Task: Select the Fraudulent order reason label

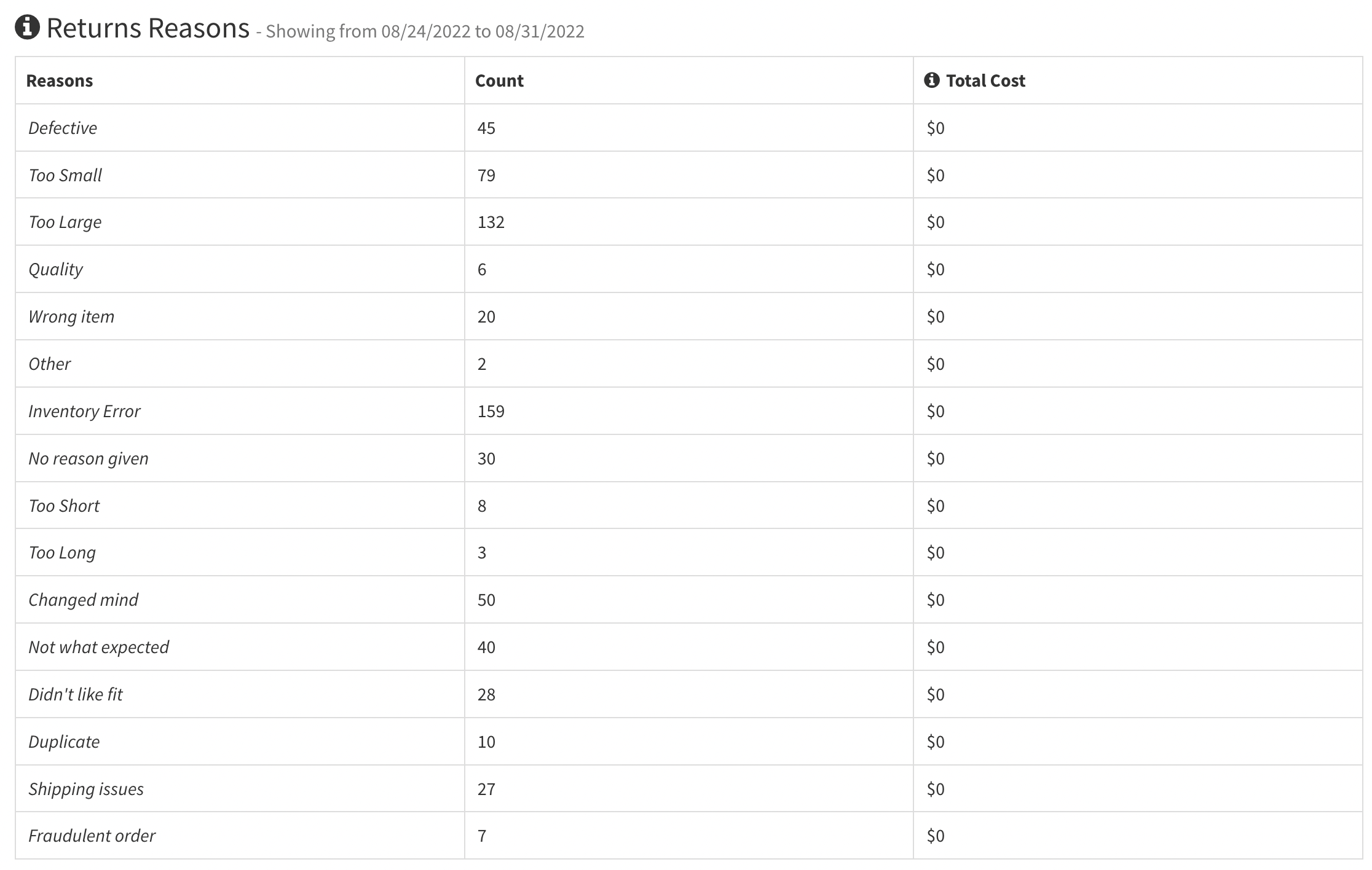Action: pyautogui.click(x=92, y=836)
